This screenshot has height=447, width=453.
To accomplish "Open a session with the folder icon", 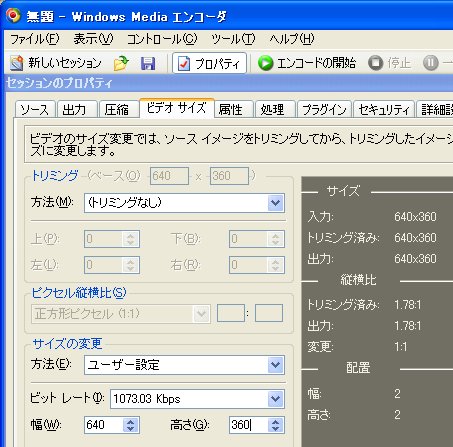I will click(121, 63).
